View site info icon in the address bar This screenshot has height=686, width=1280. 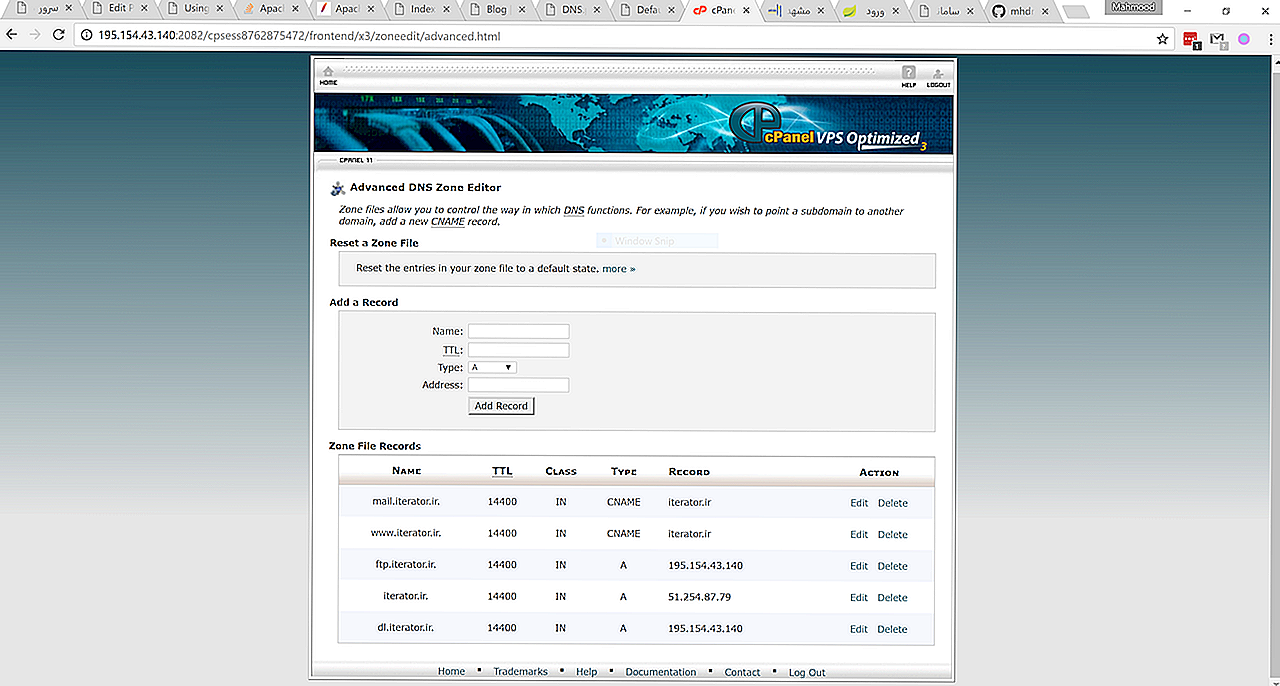[87, 37]
